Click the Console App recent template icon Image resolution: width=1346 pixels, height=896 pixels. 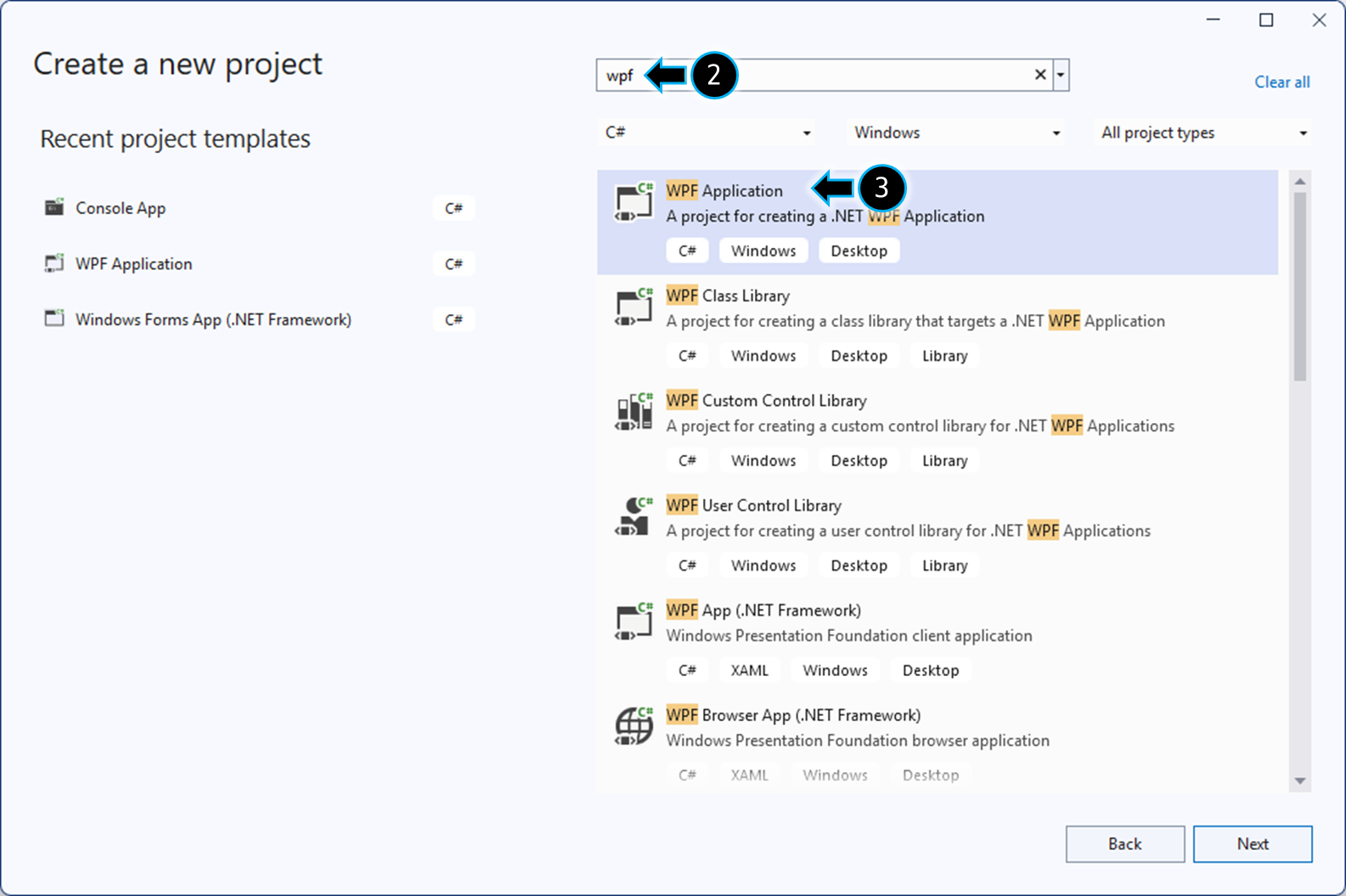click(54, 207)
